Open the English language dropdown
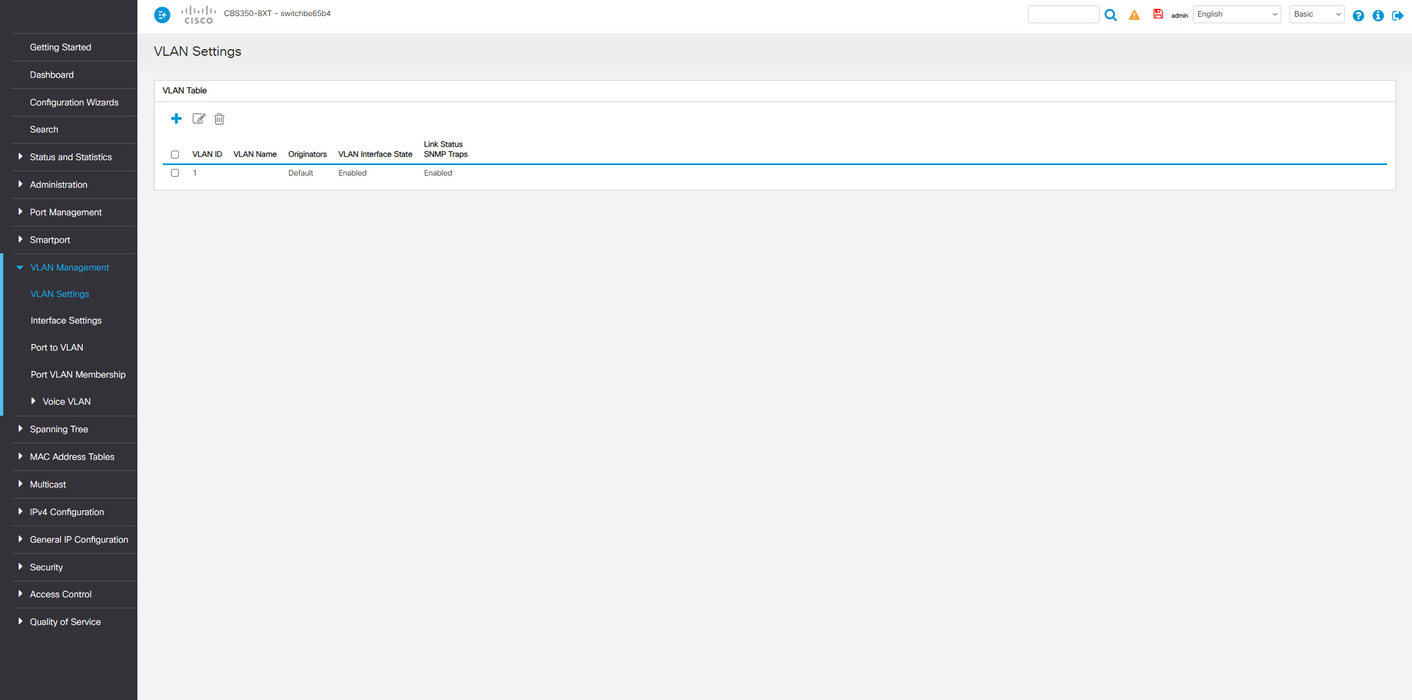The width and height of the screenshot is (1412, 700). click(x=1237, y=14)
